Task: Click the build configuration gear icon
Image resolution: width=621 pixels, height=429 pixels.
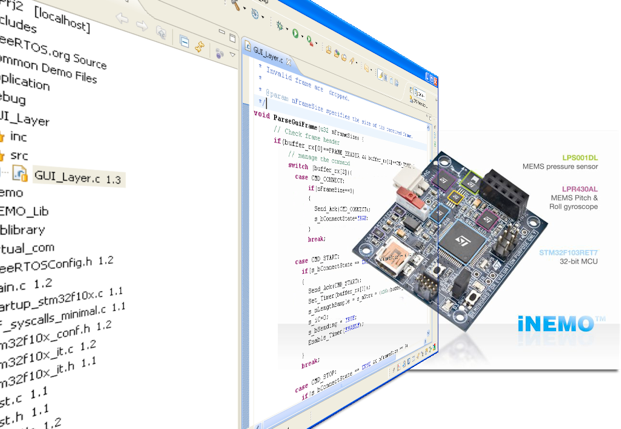Action: (x=255, y=14)
